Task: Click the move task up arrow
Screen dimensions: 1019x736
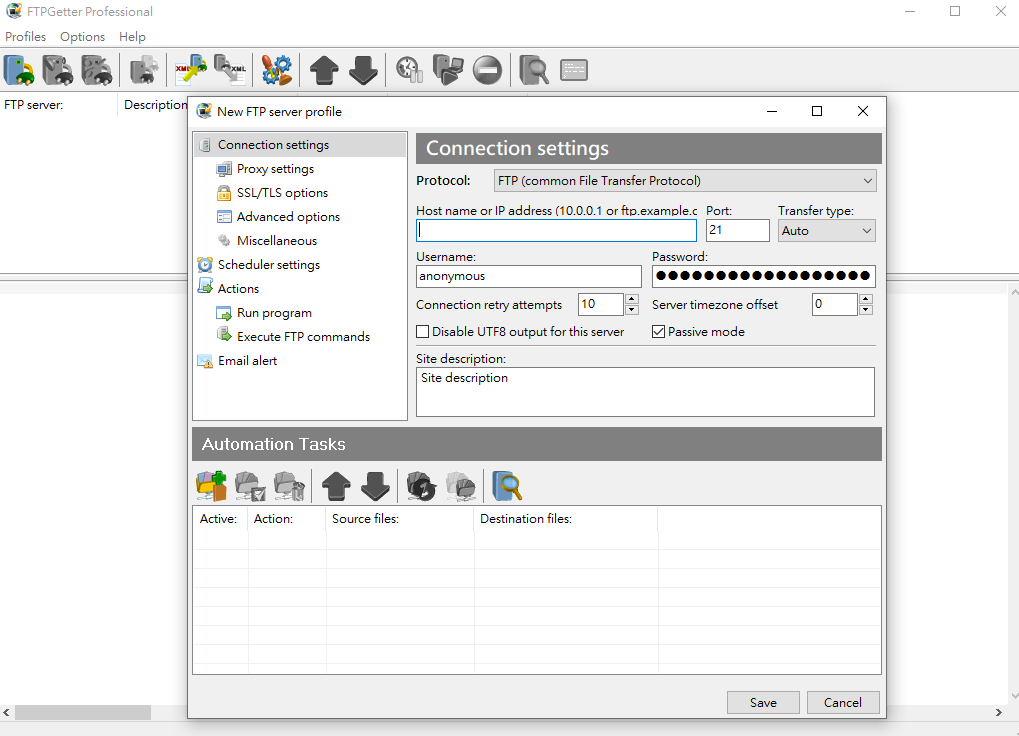Action: pos(335,486)
